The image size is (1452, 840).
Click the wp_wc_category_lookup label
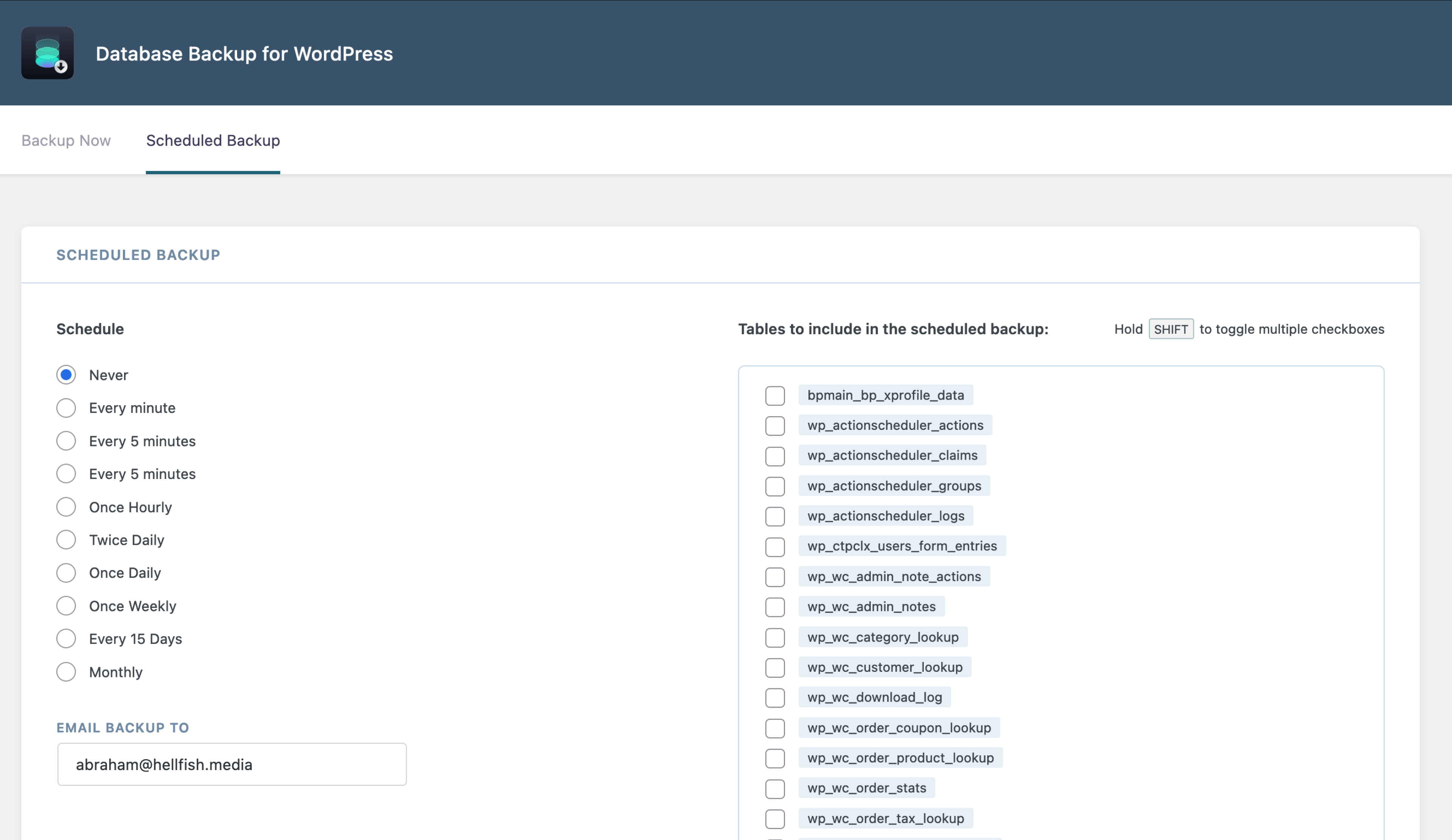tap(883, 637)
